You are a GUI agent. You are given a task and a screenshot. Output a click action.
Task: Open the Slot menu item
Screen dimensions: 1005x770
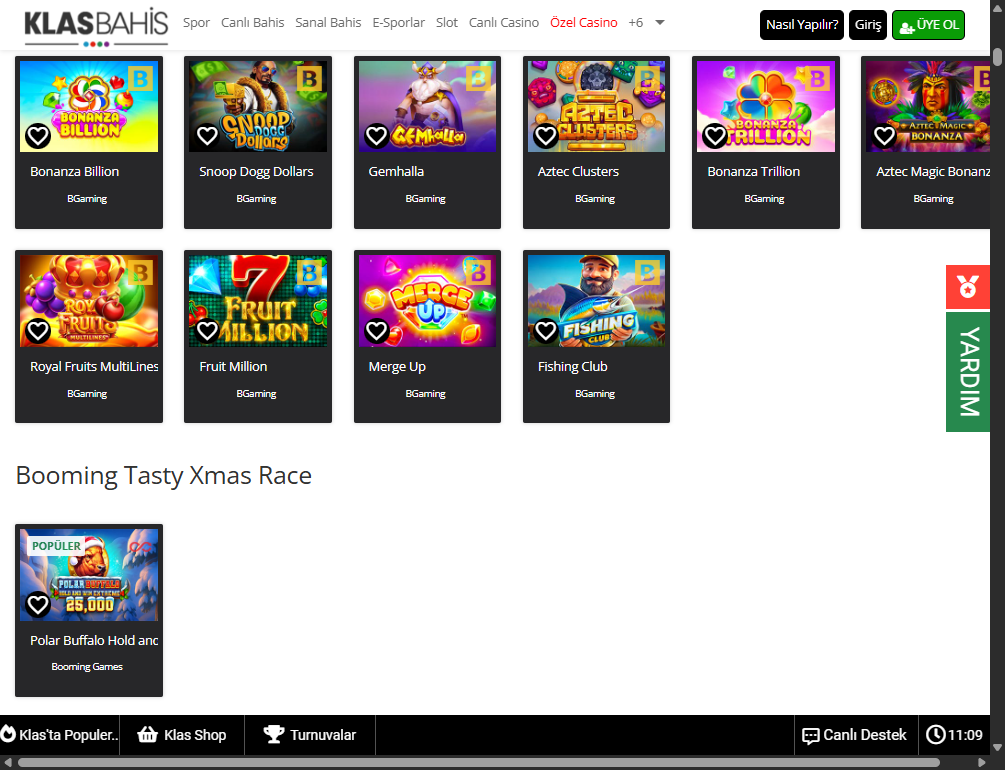(447, 23)
